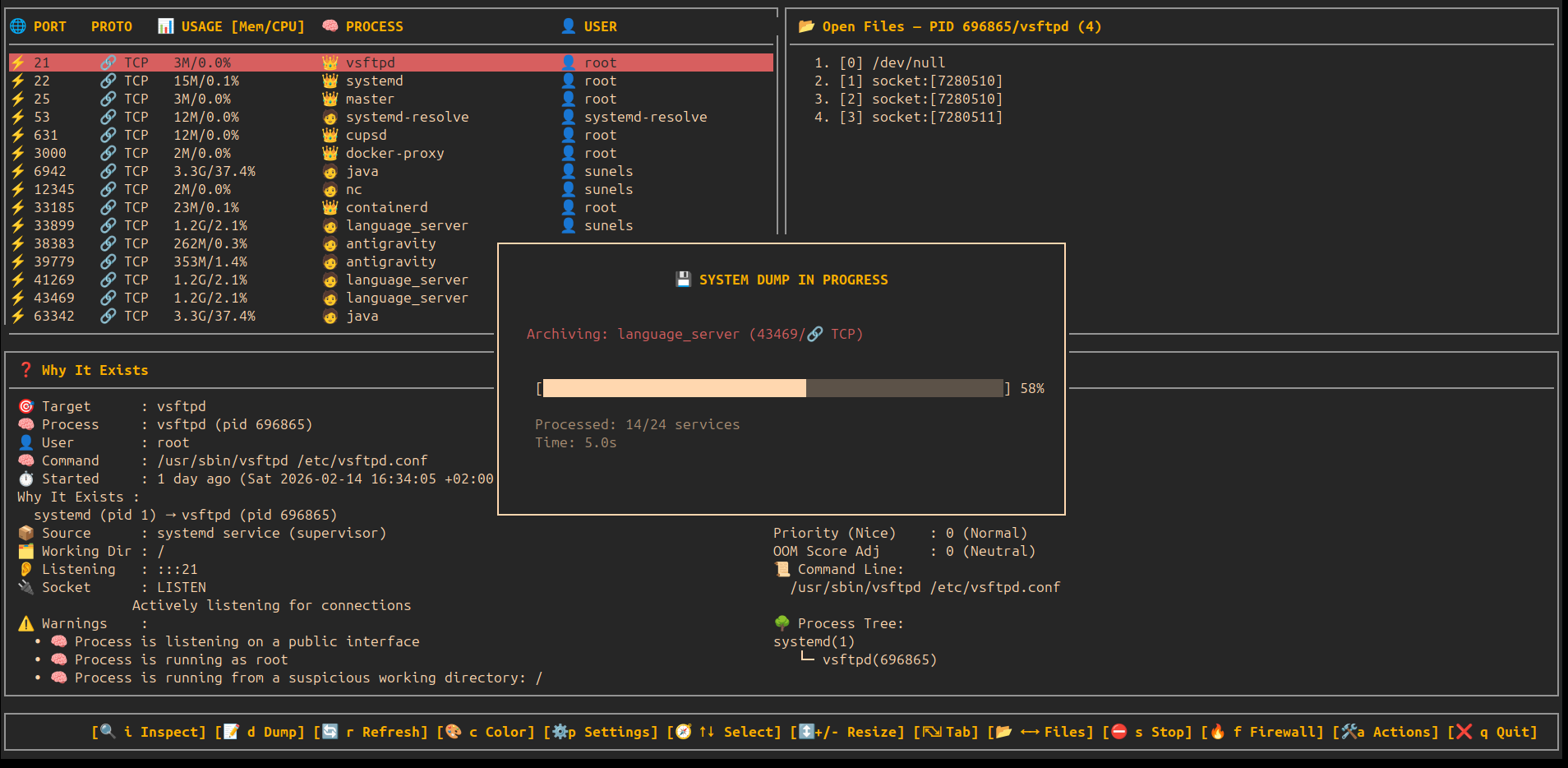Click the crown icon beside the vsftpd process
The image size is (1568, 768).
click(330, 62)
